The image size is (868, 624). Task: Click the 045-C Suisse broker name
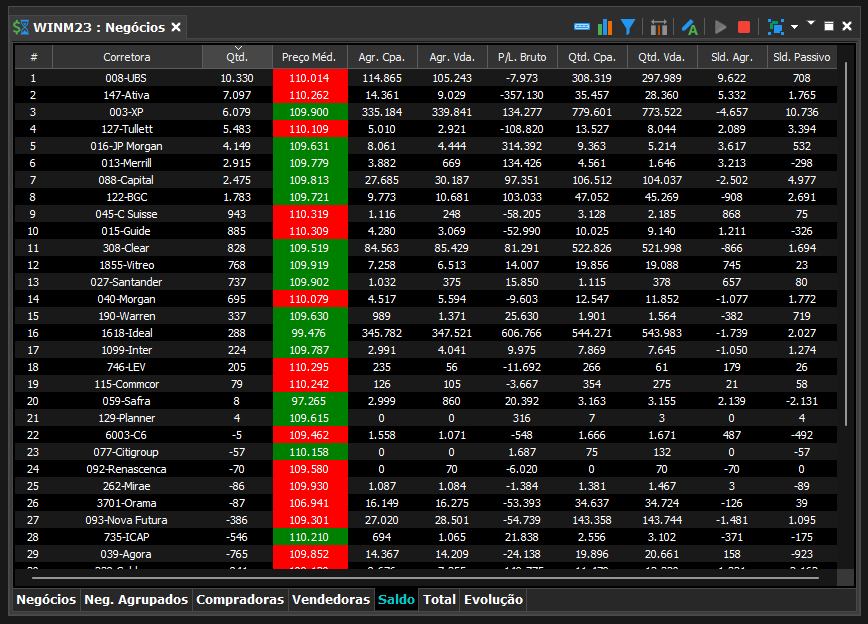(126, 214)
